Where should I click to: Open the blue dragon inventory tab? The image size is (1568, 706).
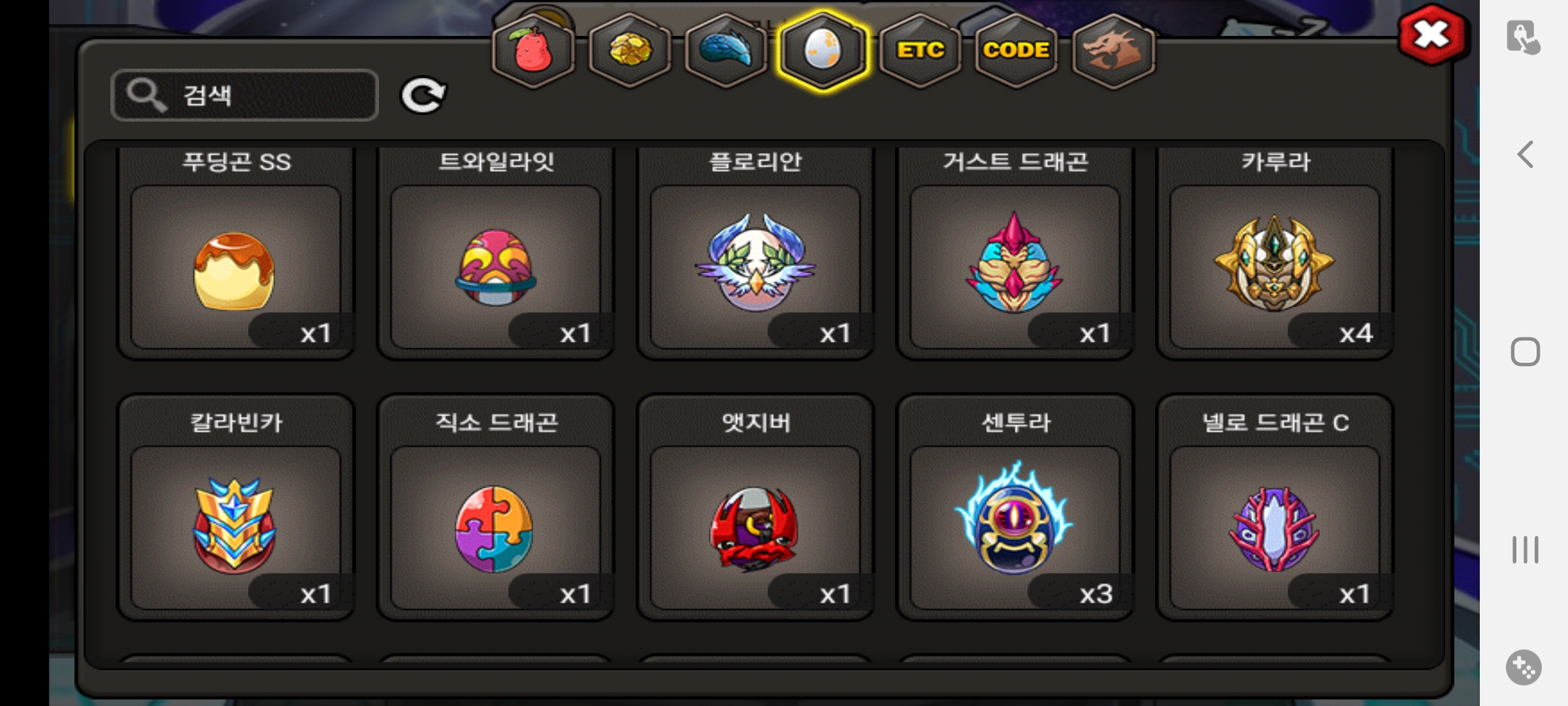click(727, 51)
